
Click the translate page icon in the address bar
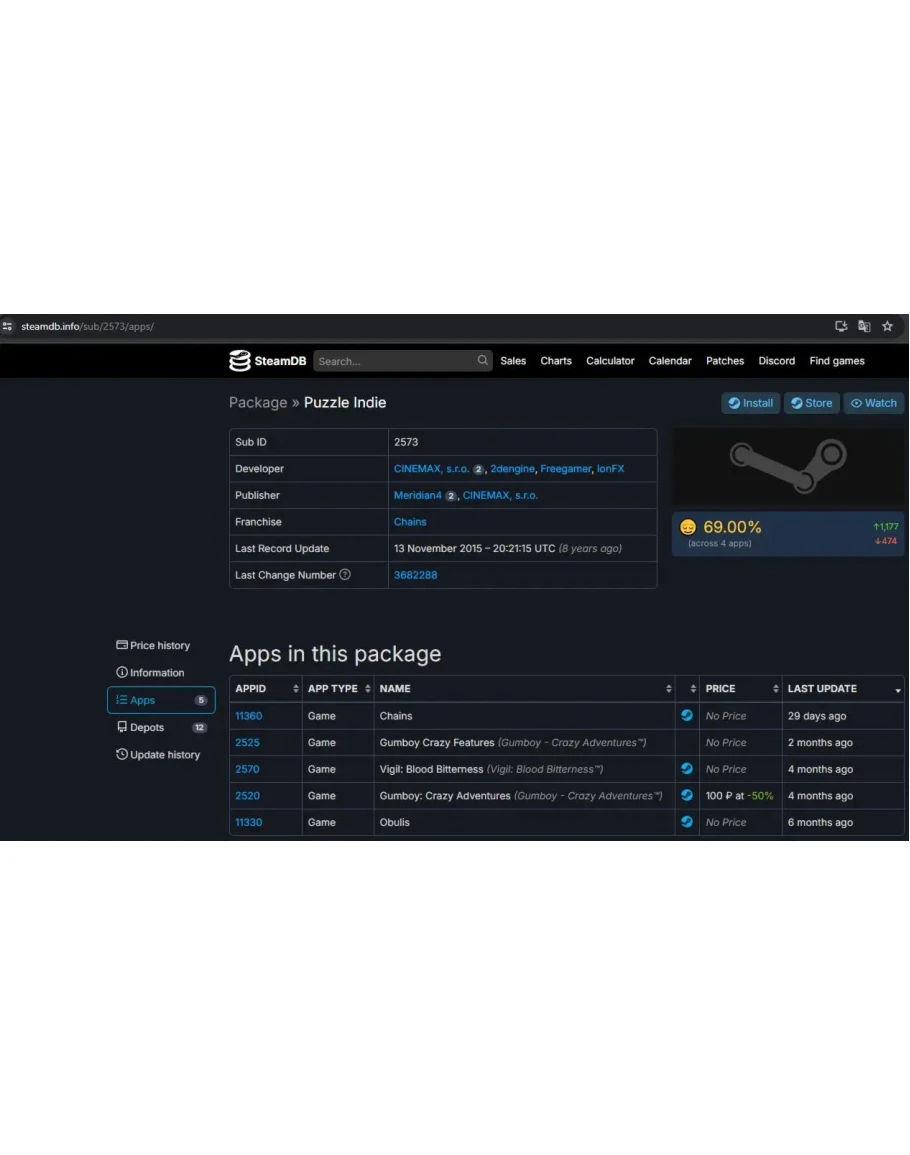coord(864,326)
